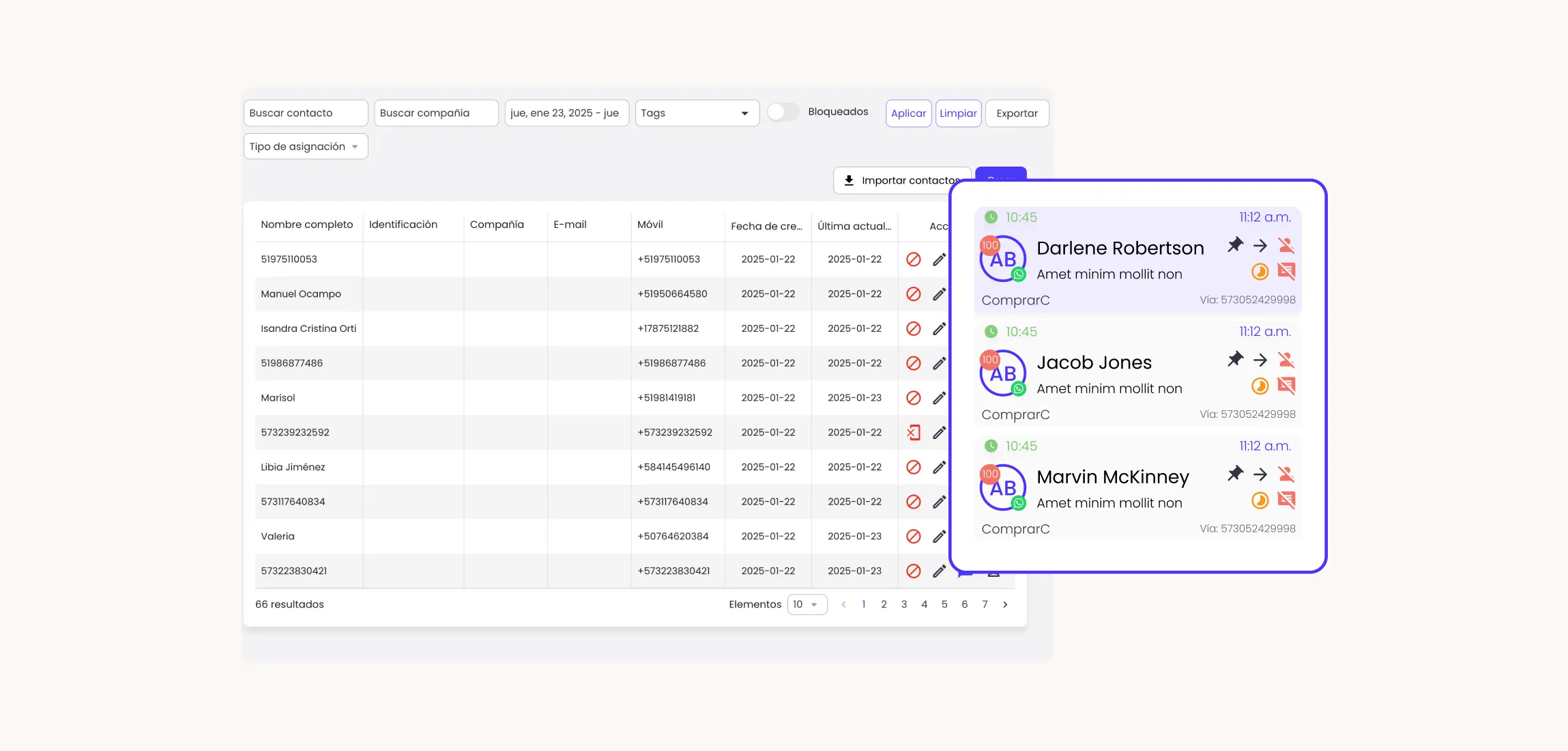Edit the 573239232592 contact
Viewport: 1568px width, 751px height.
click(x=940, y=432)
